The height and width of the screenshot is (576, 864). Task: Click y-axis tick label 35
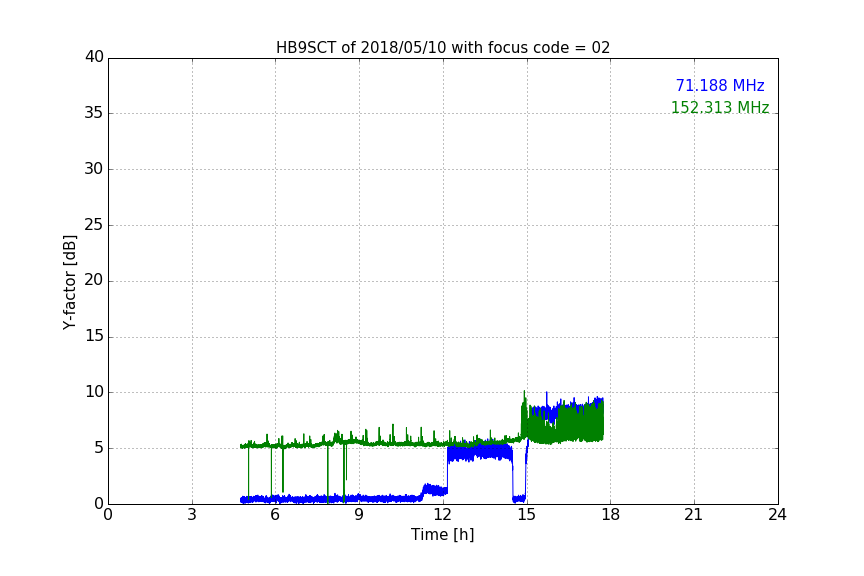point(94,113)
